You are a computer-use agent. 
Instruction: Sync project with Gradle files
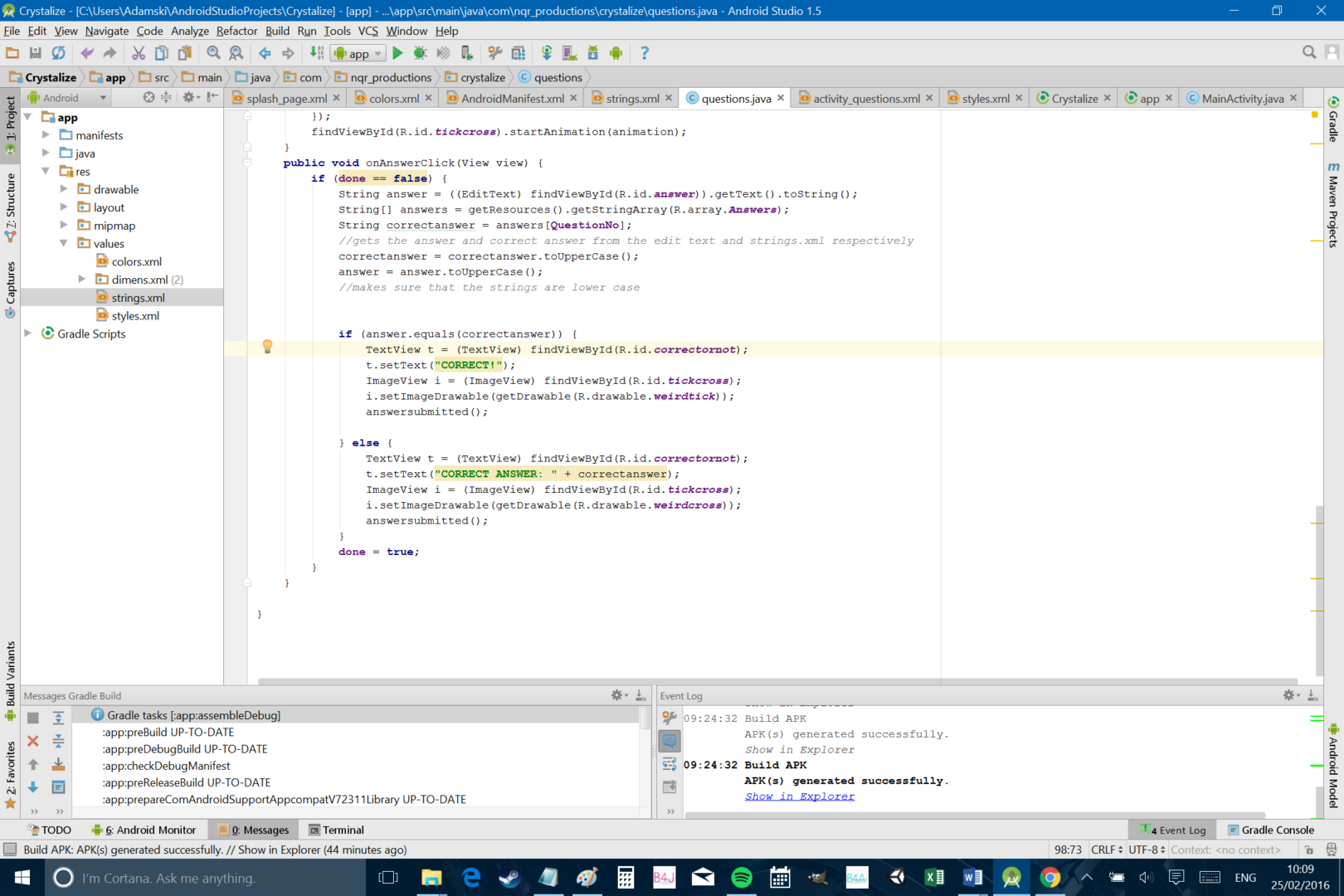pyautogui.click(x=547, y=52)
